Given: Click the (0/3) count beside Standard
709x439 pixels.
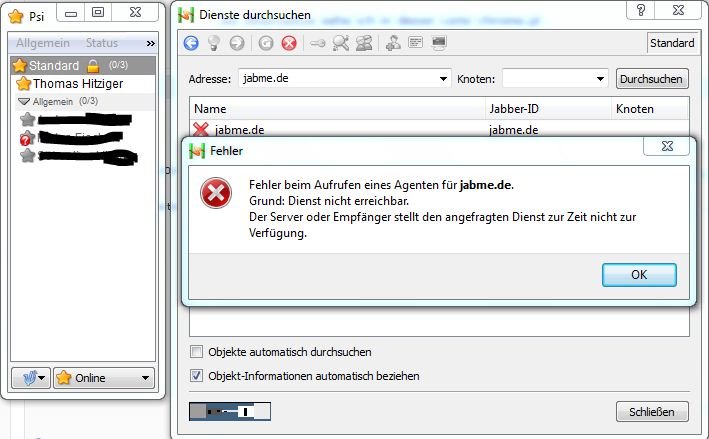Looking at the screenshot, I should tap(118, 65).
